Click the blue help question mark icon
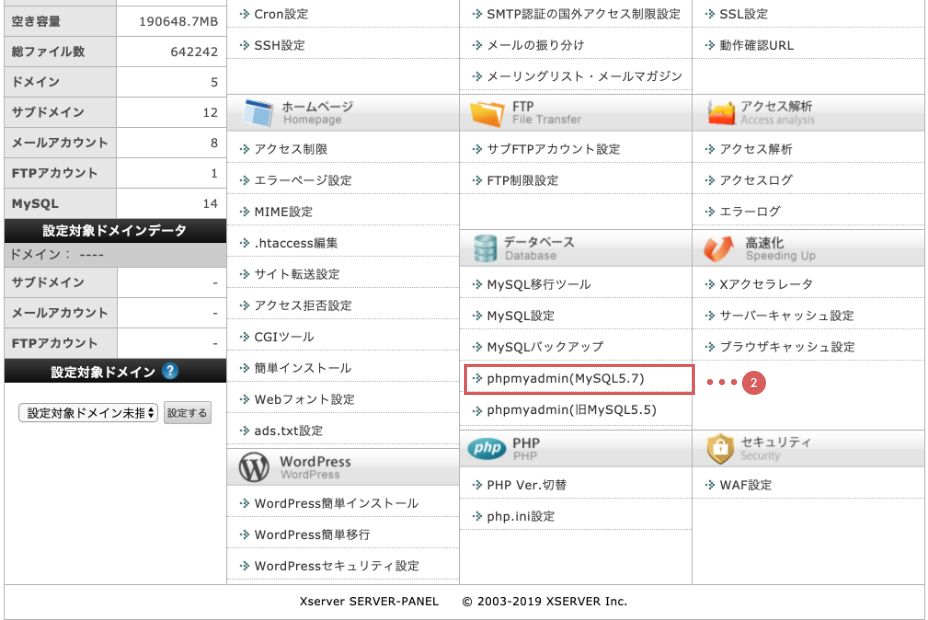The height and width of the screenshot is (620, 928). (x=170, y=372)
